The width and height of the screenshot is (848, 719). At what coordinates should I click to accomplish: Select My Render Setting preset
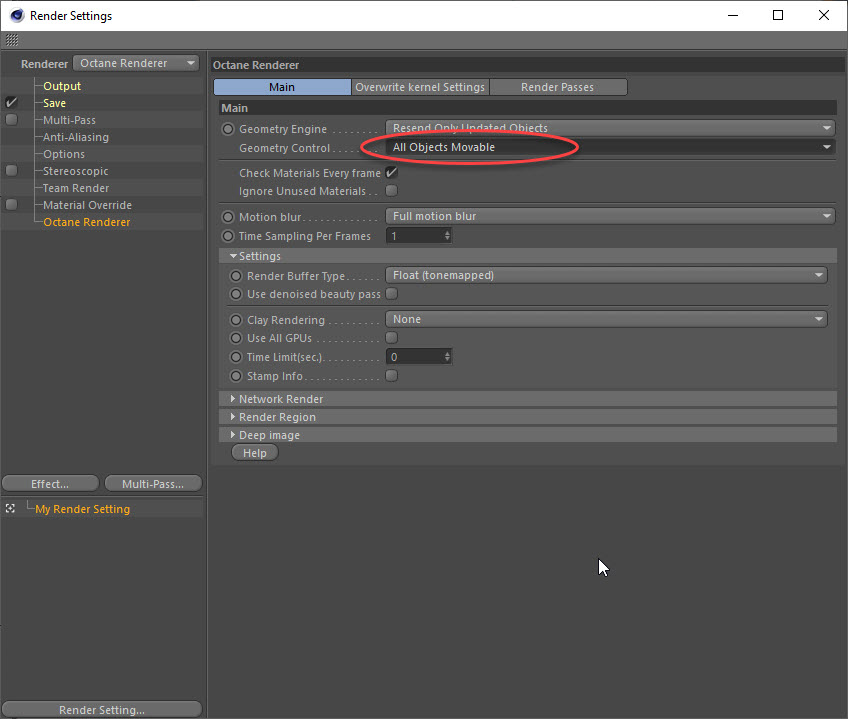pos(82,509)
